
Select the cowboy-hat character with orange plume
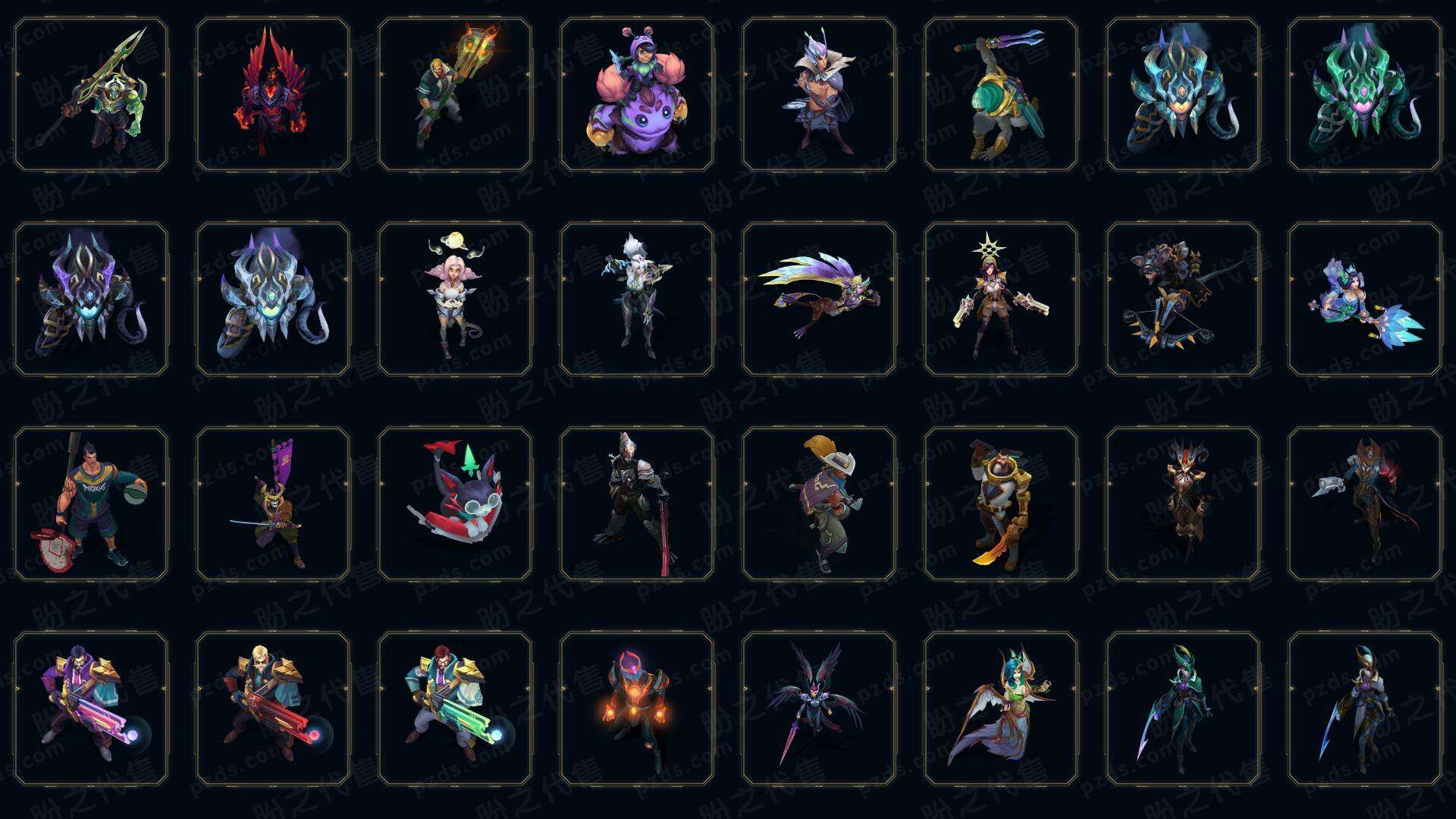click(x=819, y=504)
